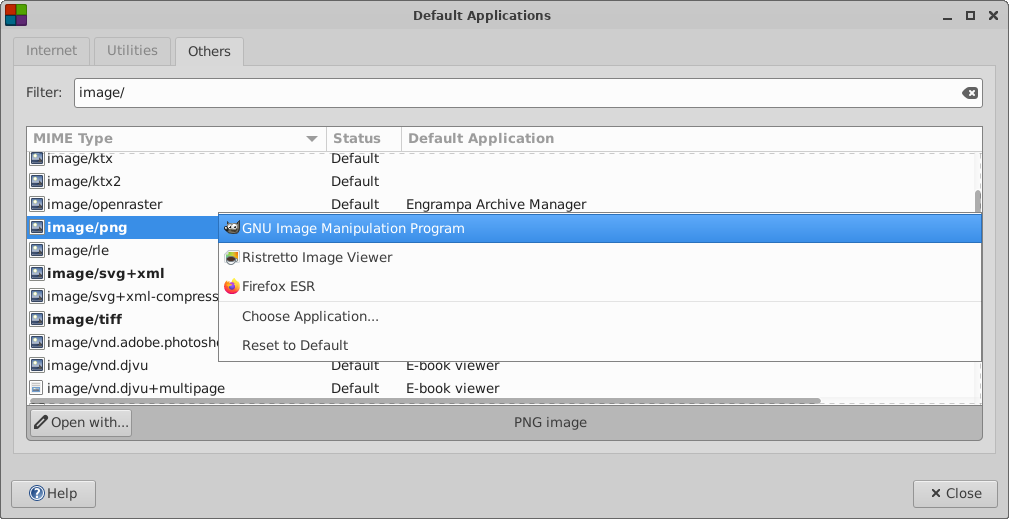
Task: Click the Close button at the bottom
Action: [x=956, y=494]
